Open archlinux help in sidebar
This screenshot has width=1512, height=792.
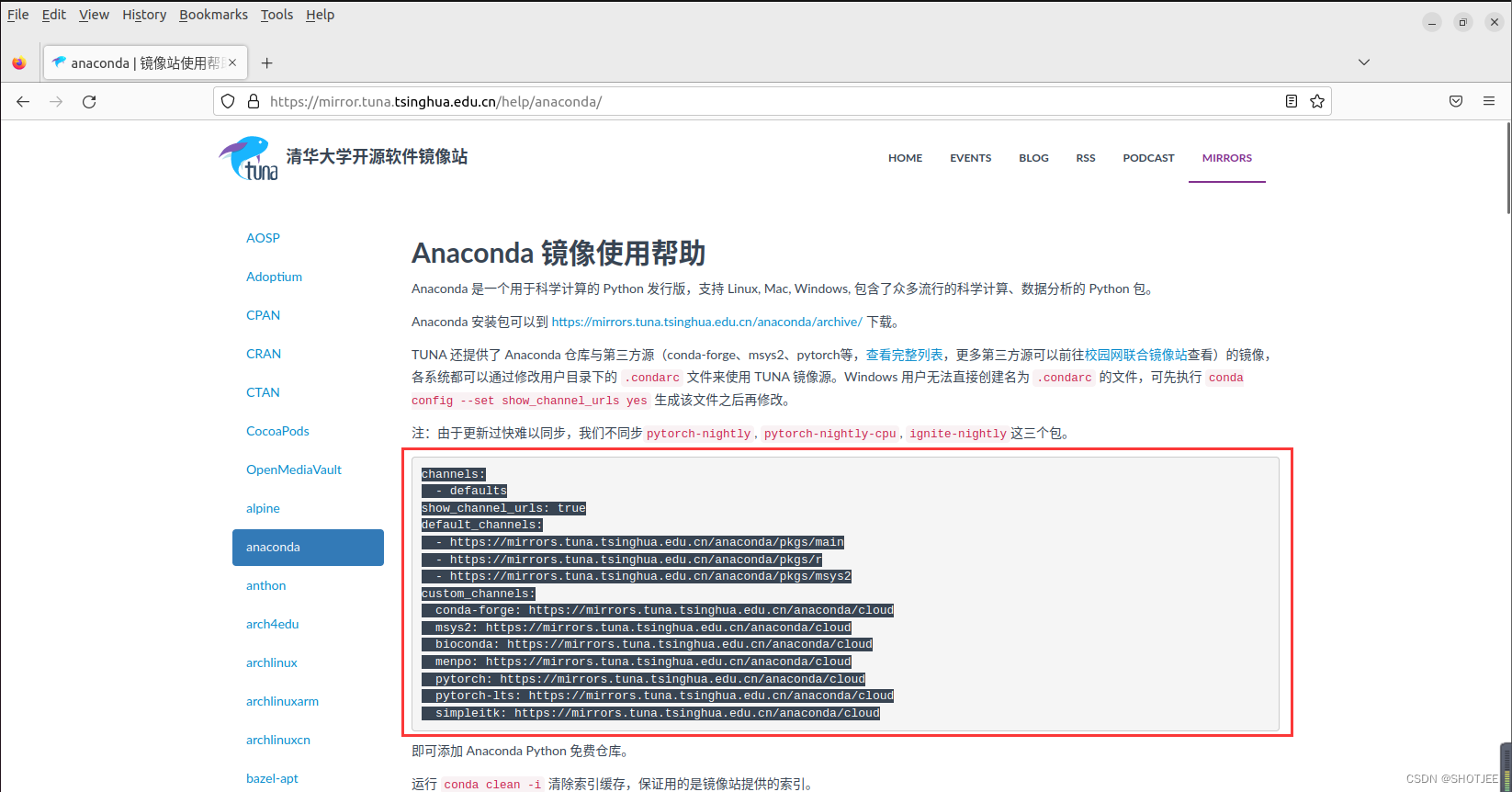tap(272, 662)
